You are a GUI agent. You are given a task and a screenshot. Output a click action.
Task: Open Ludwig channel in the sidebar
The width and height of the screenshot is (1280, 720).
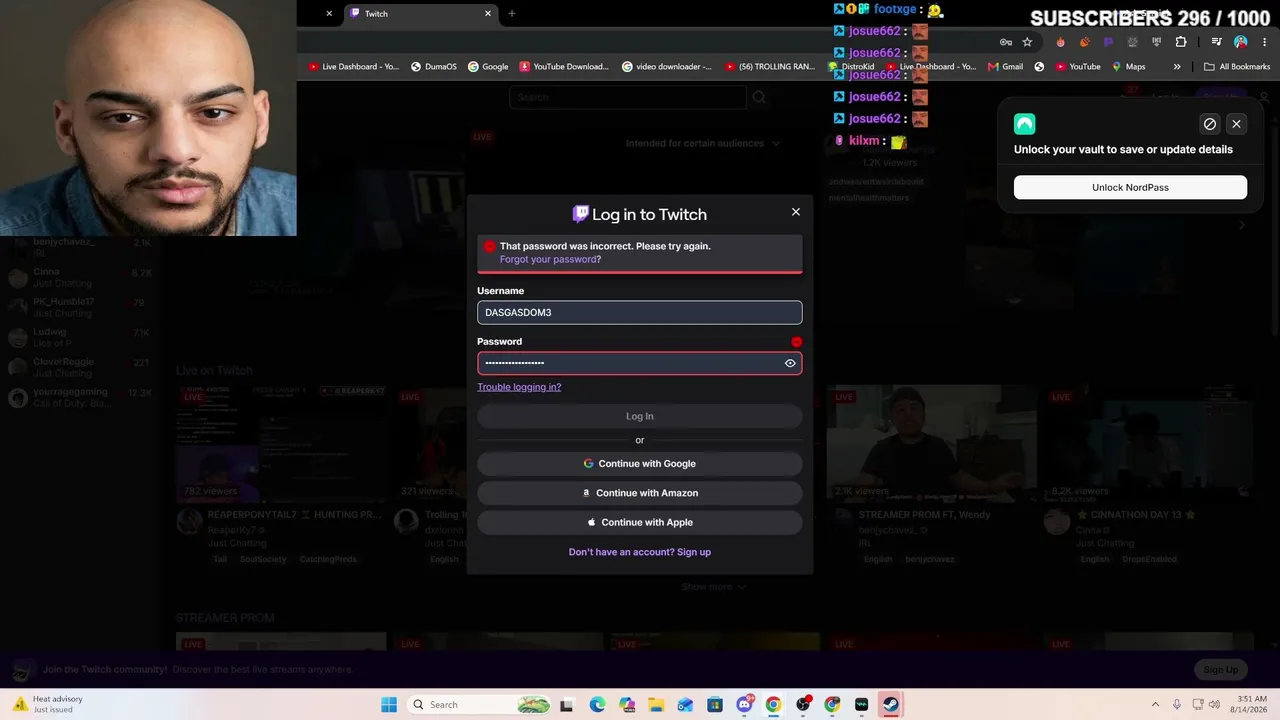coord(80,337)
